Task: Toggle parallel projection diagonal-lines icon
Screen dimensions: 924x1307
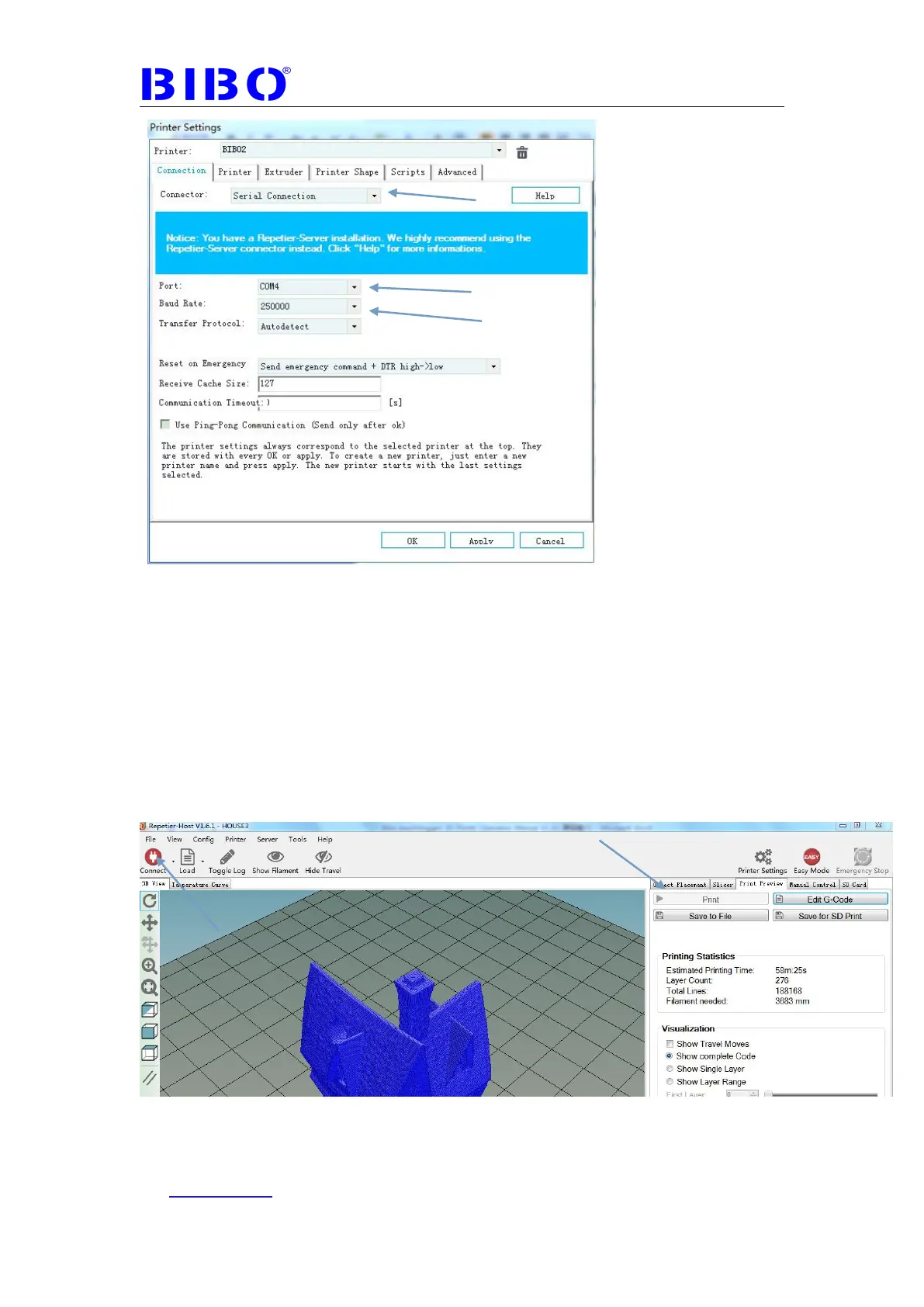Action: coord(150,1077)
